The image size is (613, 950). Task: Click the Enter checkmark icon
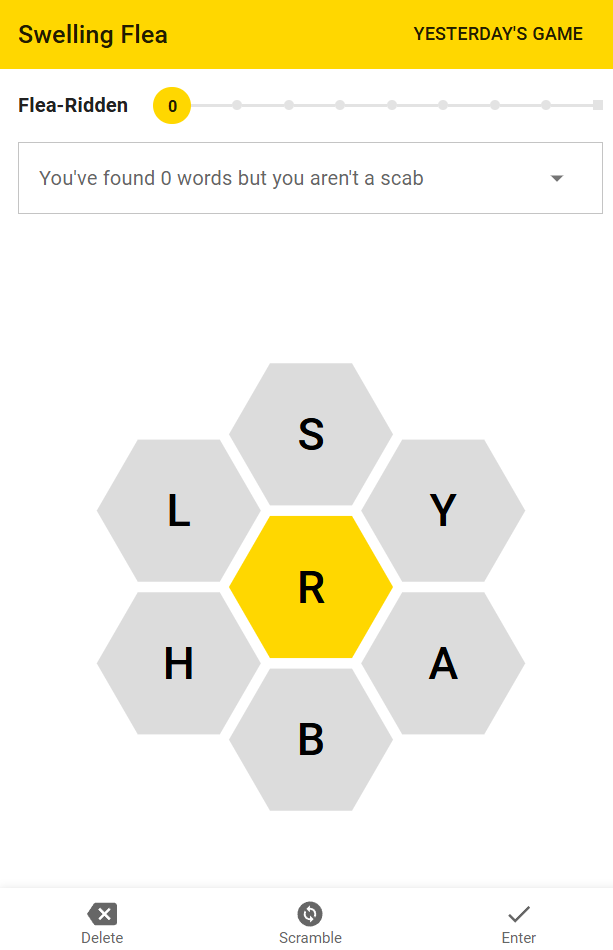pyautogui.click(x=518, y=914)
